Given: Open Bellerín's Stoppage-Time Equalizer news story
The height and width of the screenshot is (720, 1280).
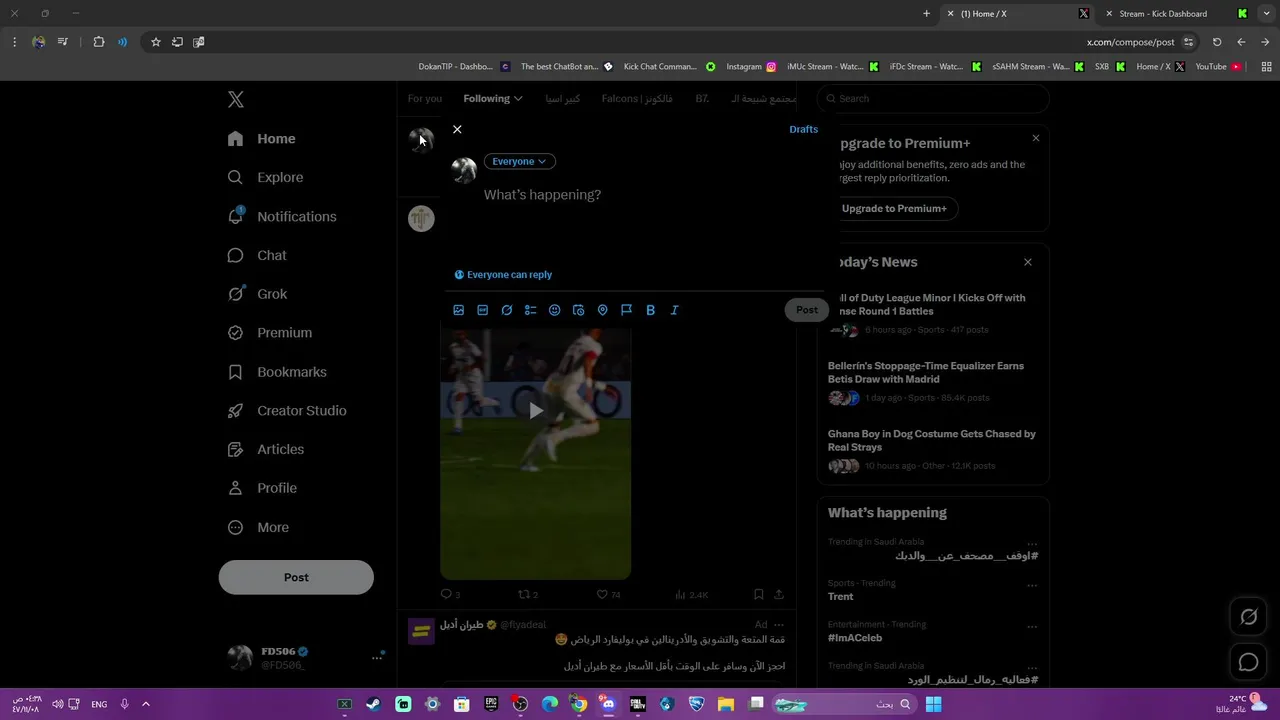Looking at the screenshot, I should pyautogui.click(x=933, y=382).
